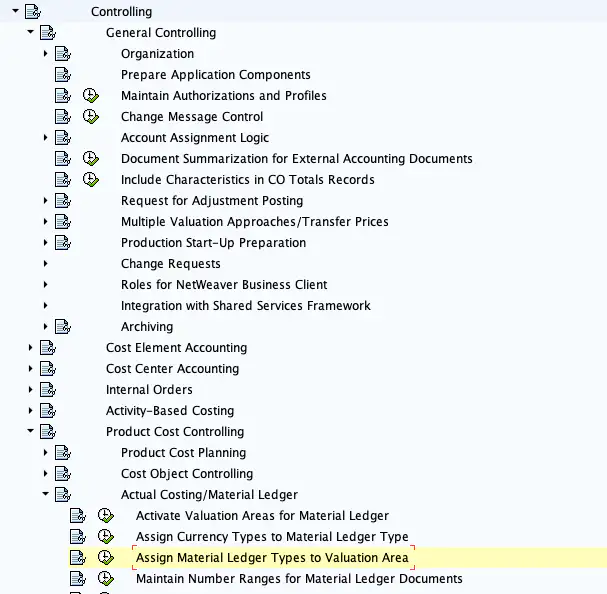This screenshot has height=594, width=607.
Task: Select 'Maintain Number Ranges for Material Ledger Documents'
Action: [x=299, y=579]
